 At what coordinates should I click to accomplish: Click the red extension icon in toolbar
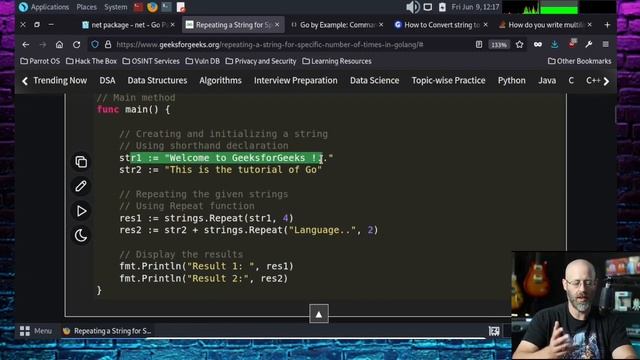pyautogui.click(x=572, y=44)
